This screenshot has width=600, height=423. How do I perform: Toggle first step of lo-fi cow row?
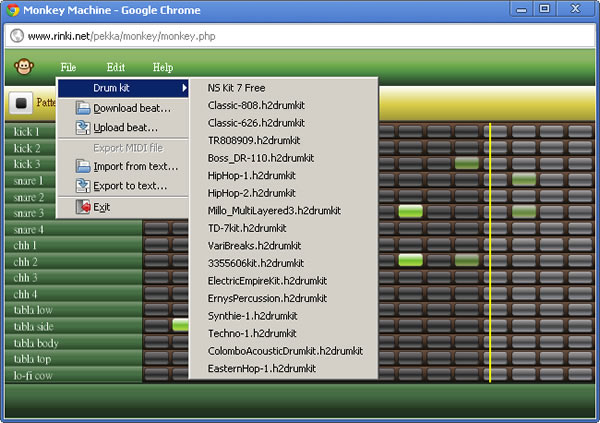[x=157, y=374]
